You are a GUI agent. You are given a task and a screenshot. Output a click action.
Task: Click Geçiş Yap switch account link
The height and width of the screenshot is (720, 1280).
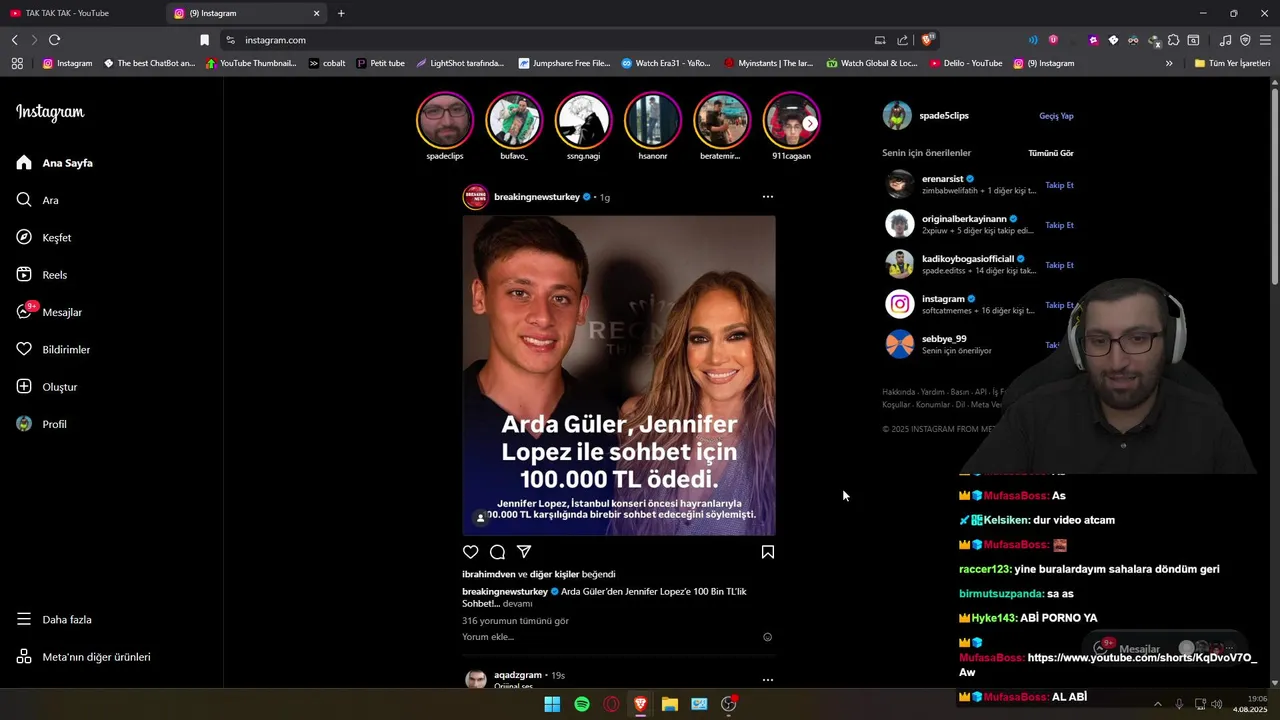click(x=1056, y=116)
